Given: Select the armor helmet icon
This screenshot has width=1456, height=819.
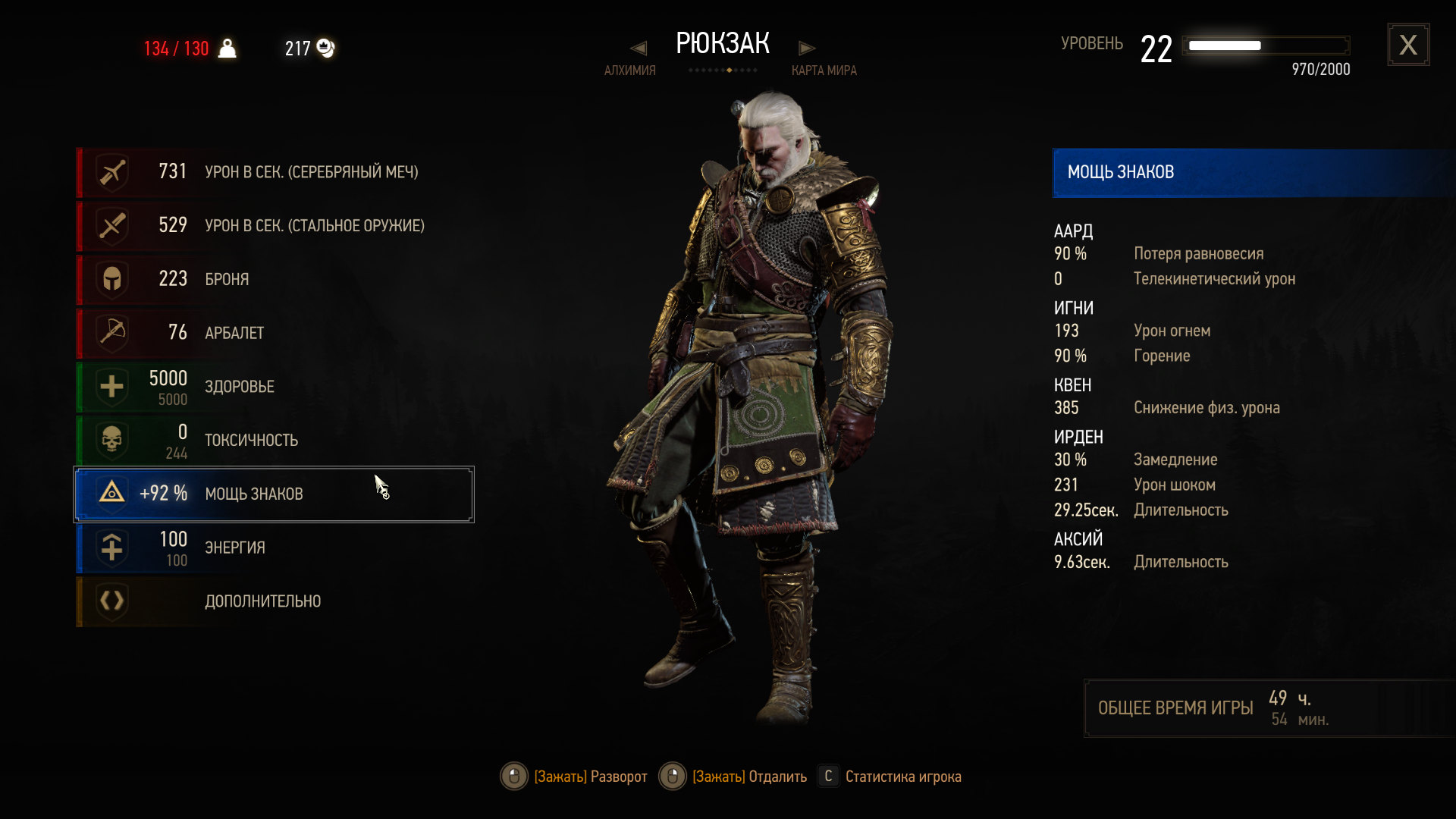Looking at the screenshot, I should tap(112, 279).
